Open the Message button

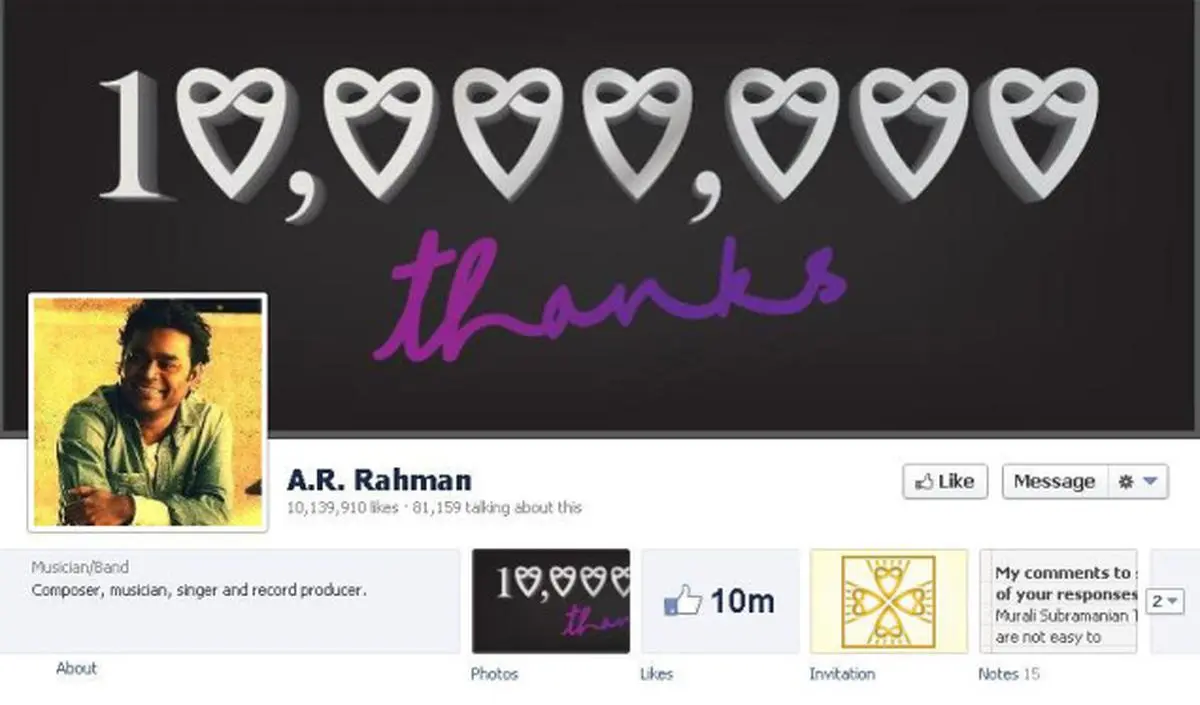point(1054,481)
